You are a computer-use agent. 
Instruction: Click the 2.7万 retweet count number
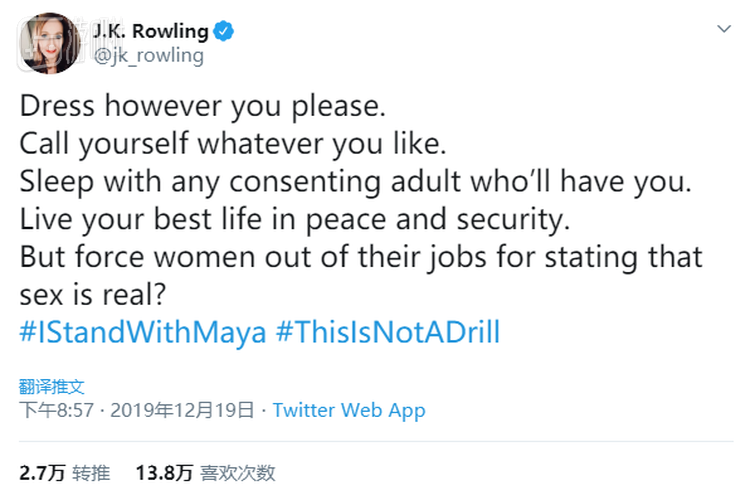click(40, 473)
